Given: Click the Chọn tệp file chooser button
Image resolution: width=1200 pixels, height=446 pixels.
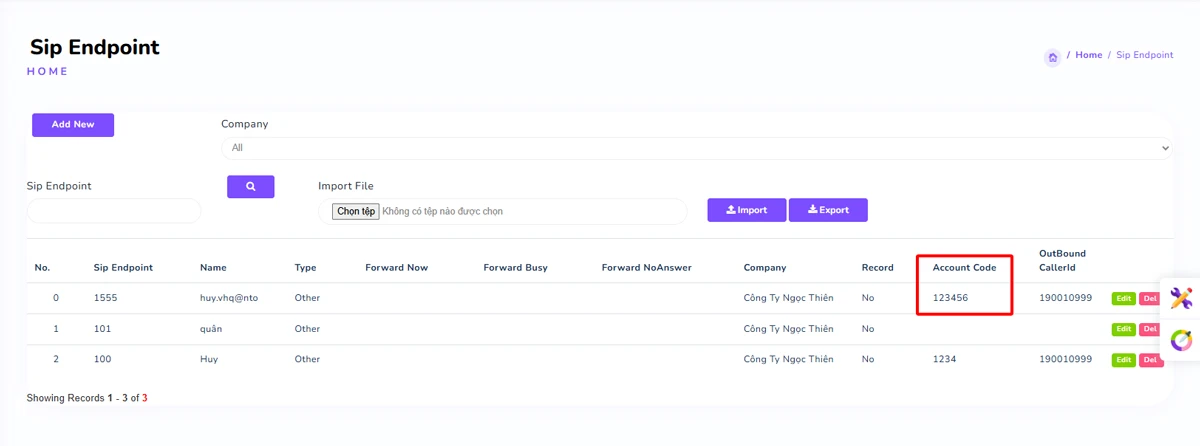Looking at the screenshot, I should [x=356, y=211].
